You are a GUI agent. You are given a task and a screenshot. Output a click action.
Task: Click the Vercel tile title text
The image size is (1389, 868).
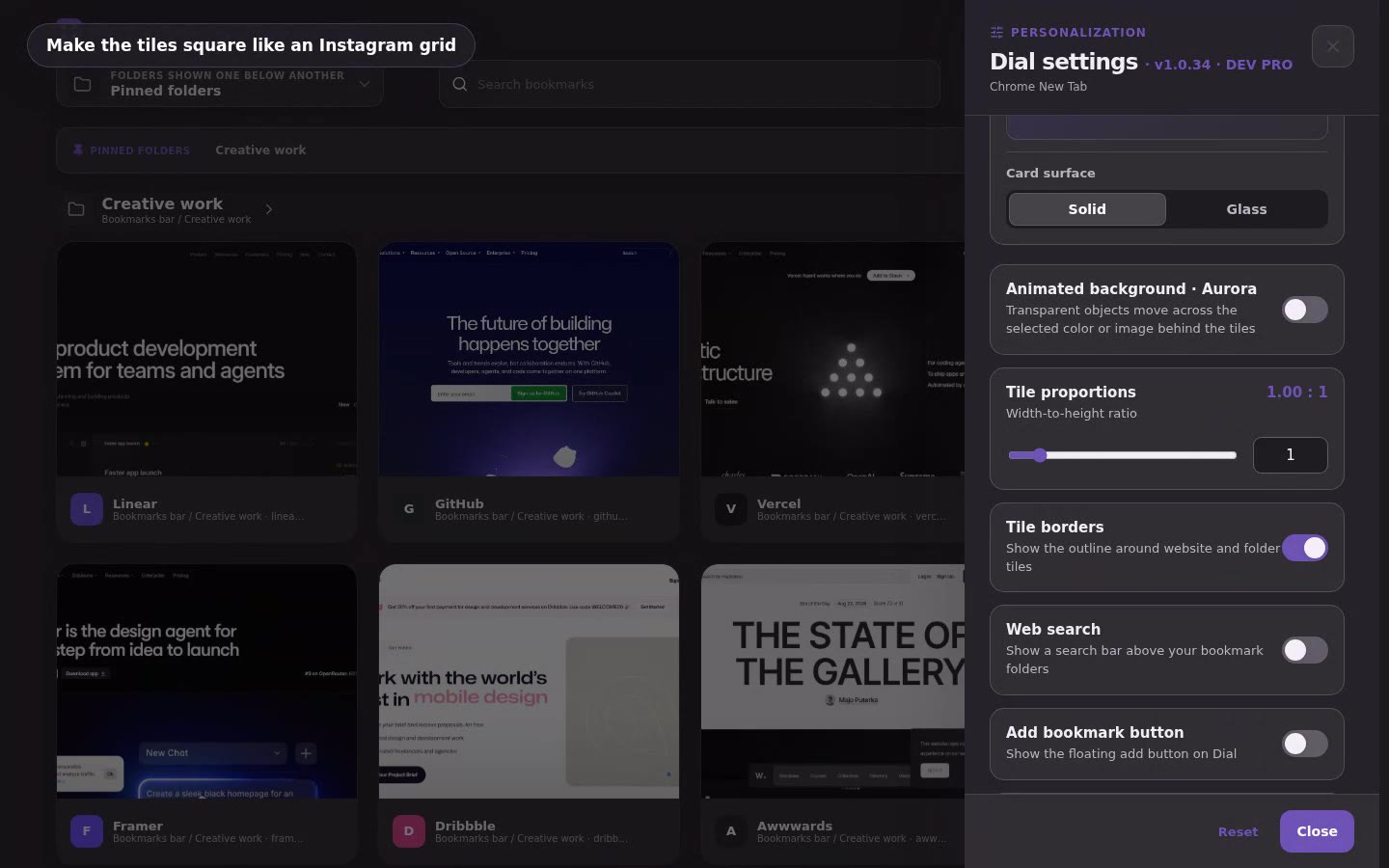point(779,503)
